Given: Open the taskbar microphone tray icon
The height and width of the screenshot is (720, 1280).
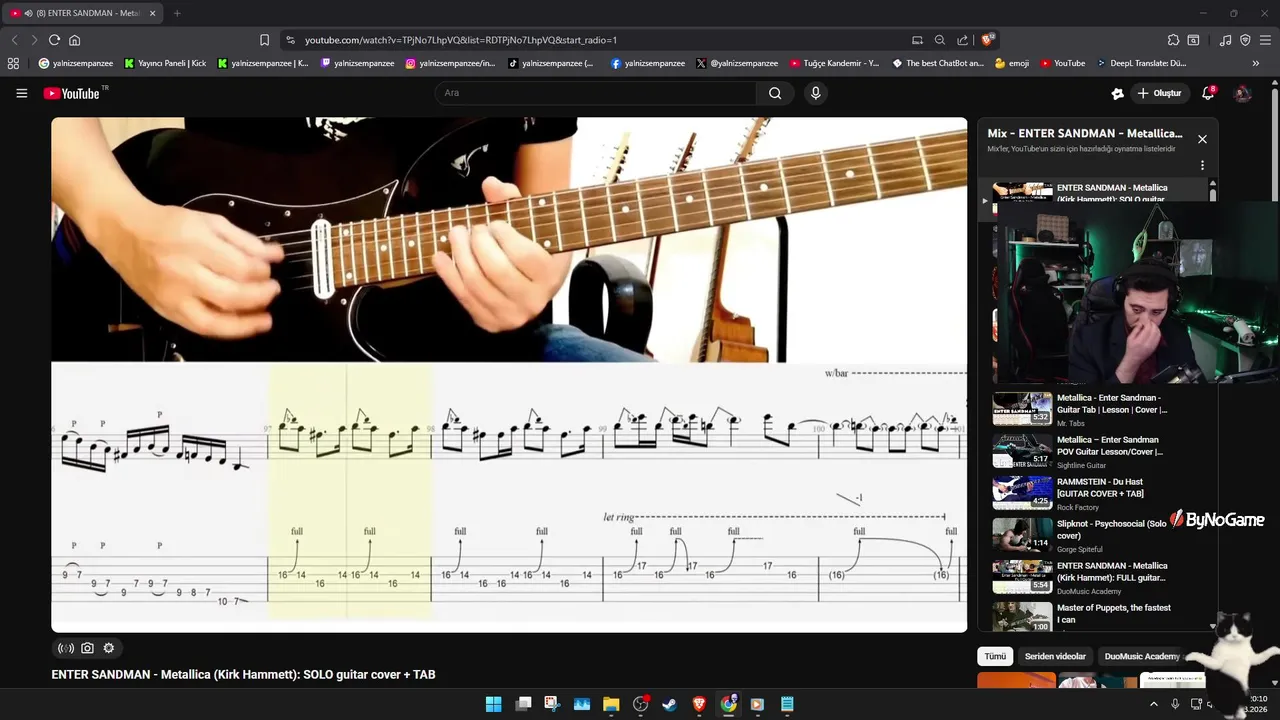Looking at the screenshot, I should [1175, 704].
